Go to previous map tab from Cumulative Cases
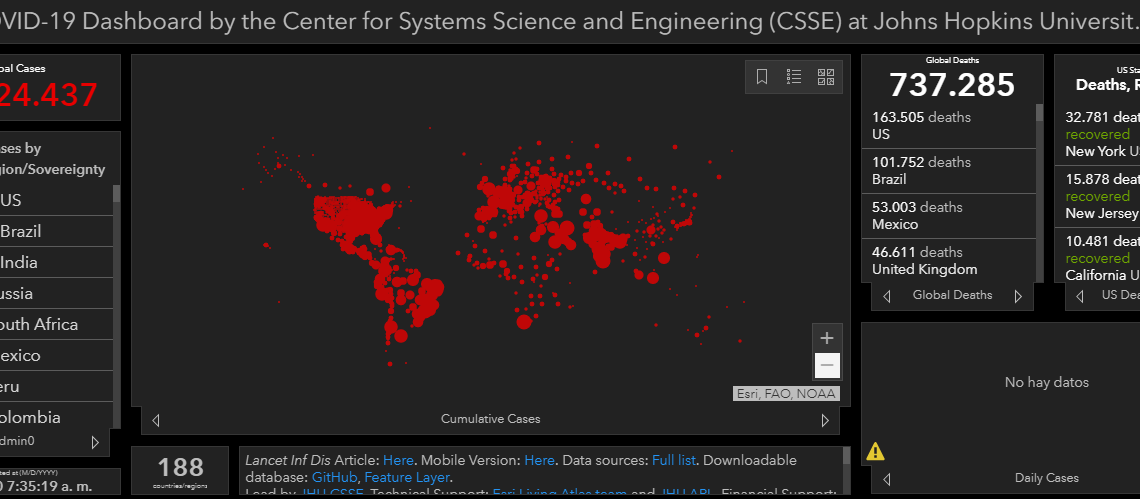 (156, 420)
